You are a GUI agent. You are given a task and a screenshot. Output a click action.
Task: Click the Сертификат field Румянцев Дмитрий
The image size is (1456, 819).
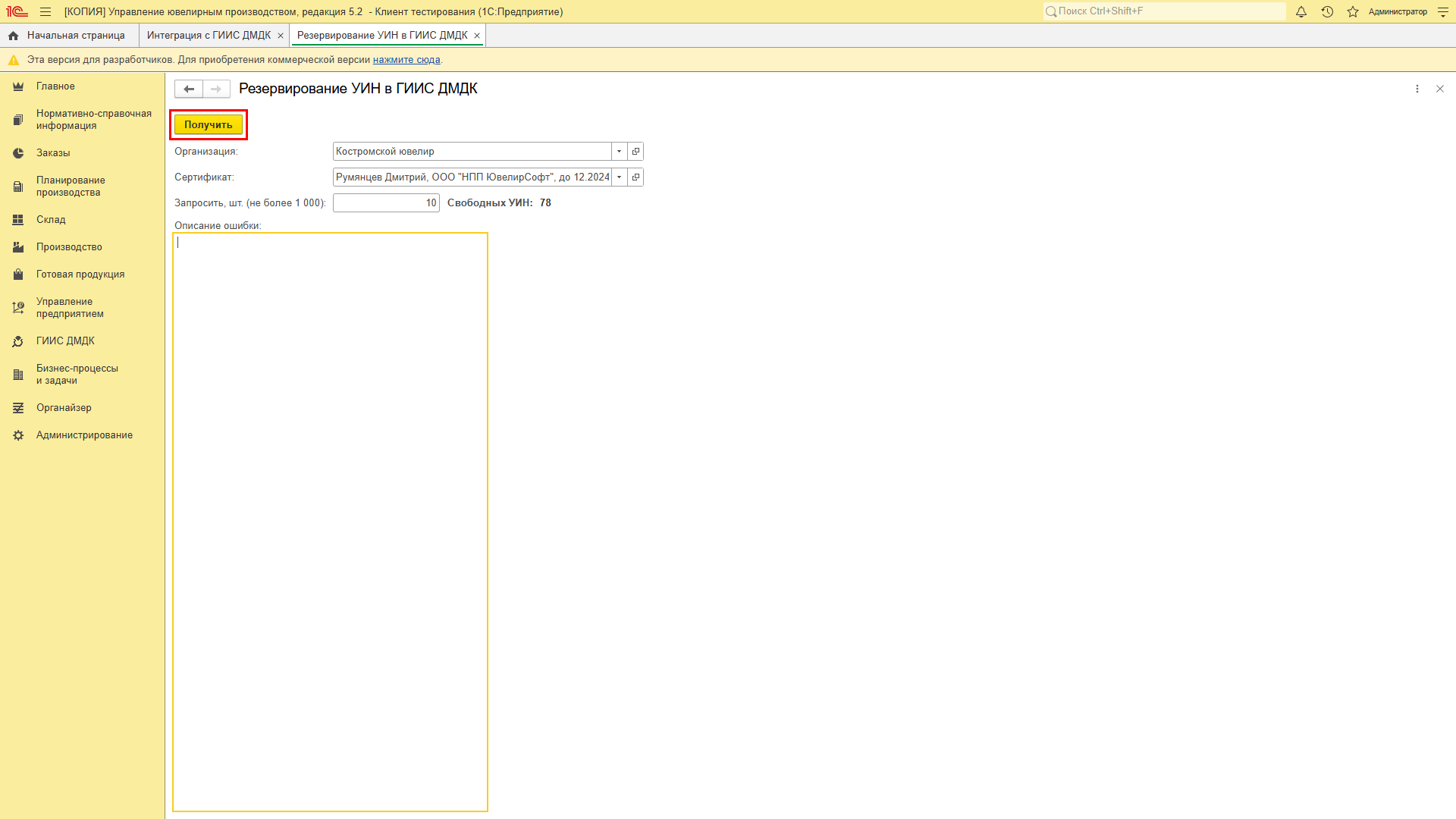click(472, 177)
